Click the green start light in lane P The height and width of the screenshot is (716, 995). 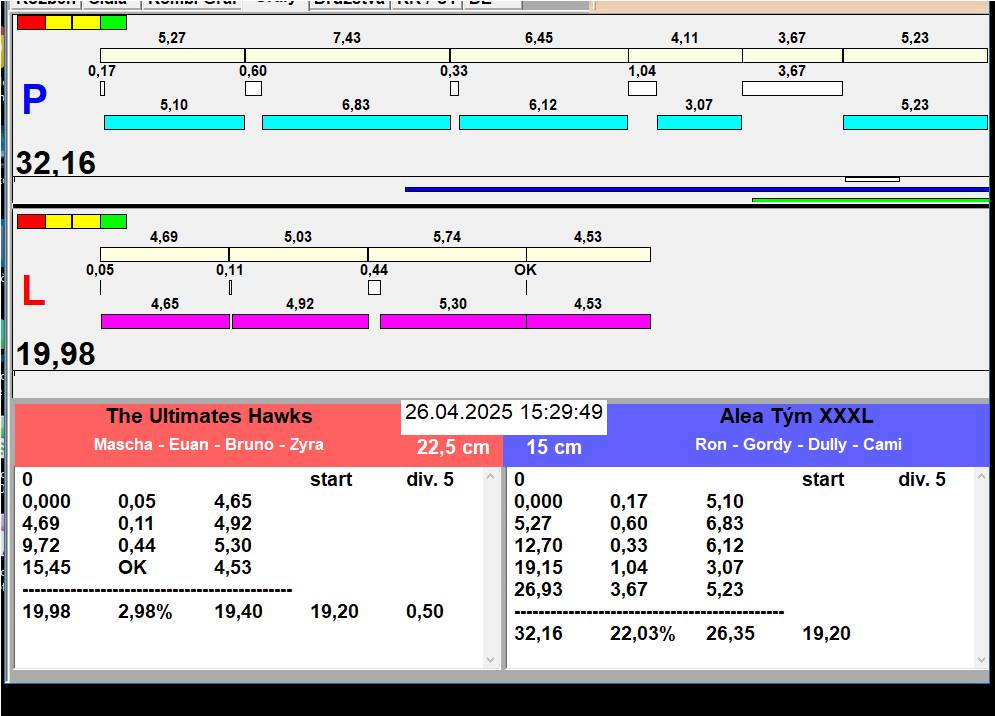[113, 22]
